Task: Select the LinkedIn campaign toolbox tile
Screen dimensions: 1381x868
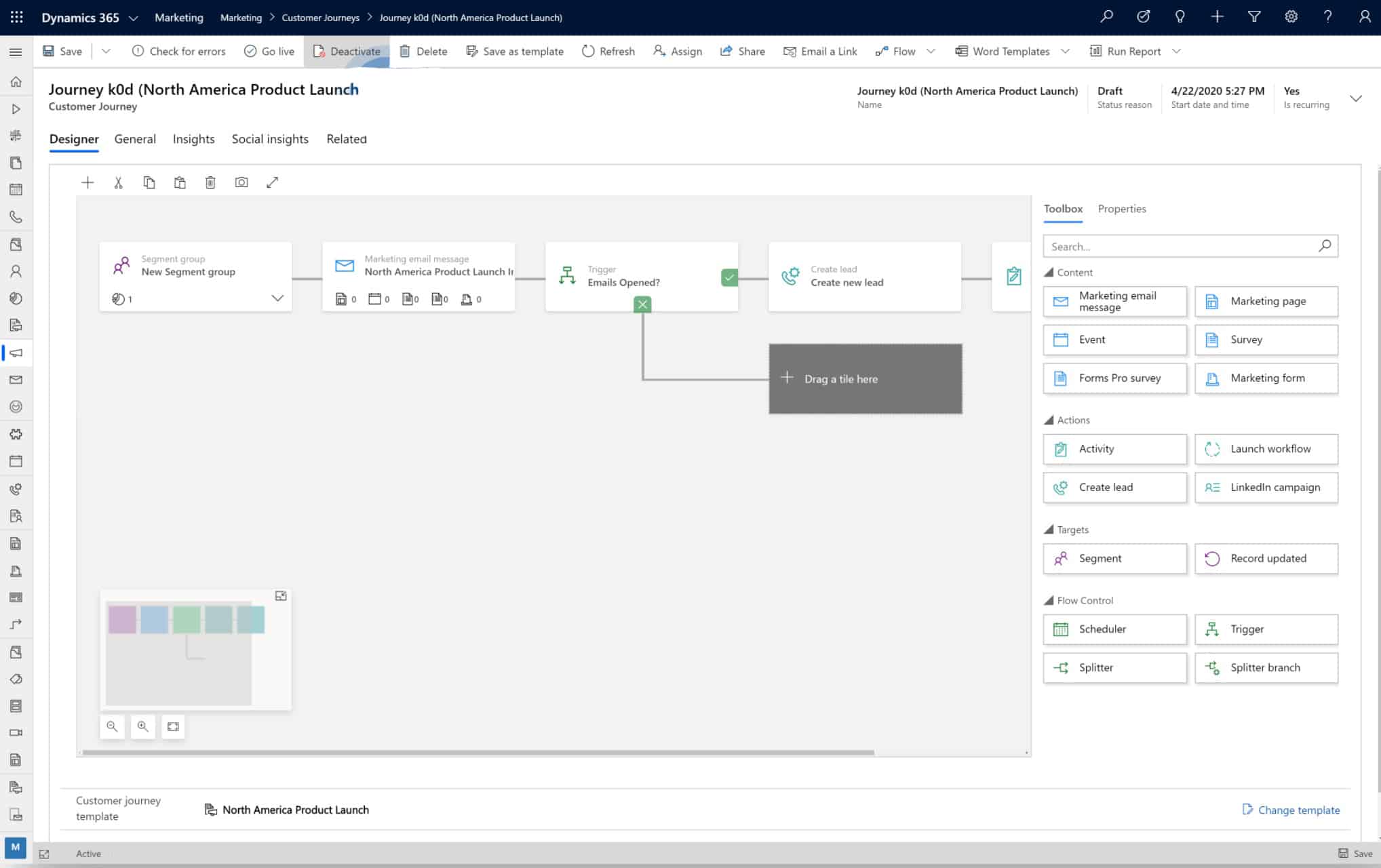Action: [x=1266, y=488]
